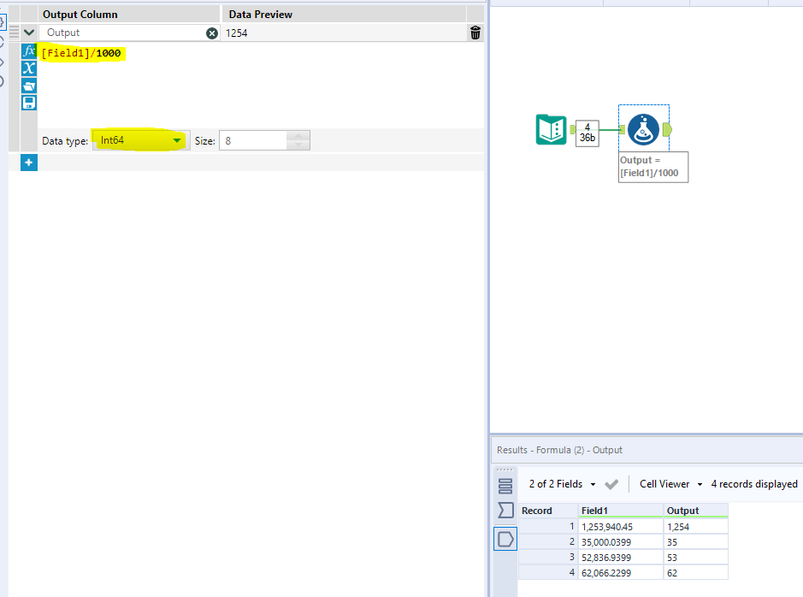Viewport: 803px width, 597px height.
Task: Open saved expressions folder icon
Action: tap(29, 86)
